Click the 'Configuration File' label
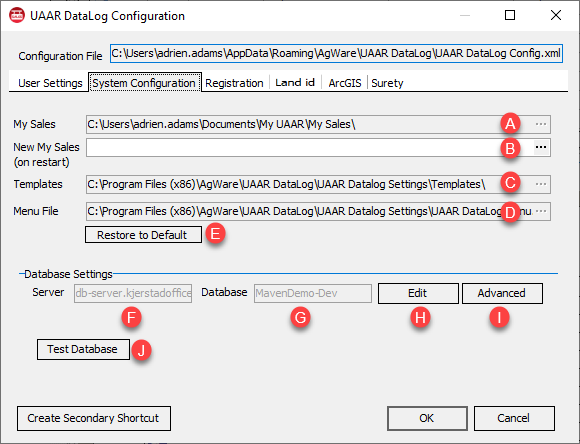The image size is (580, 444). tap(60, 56)
